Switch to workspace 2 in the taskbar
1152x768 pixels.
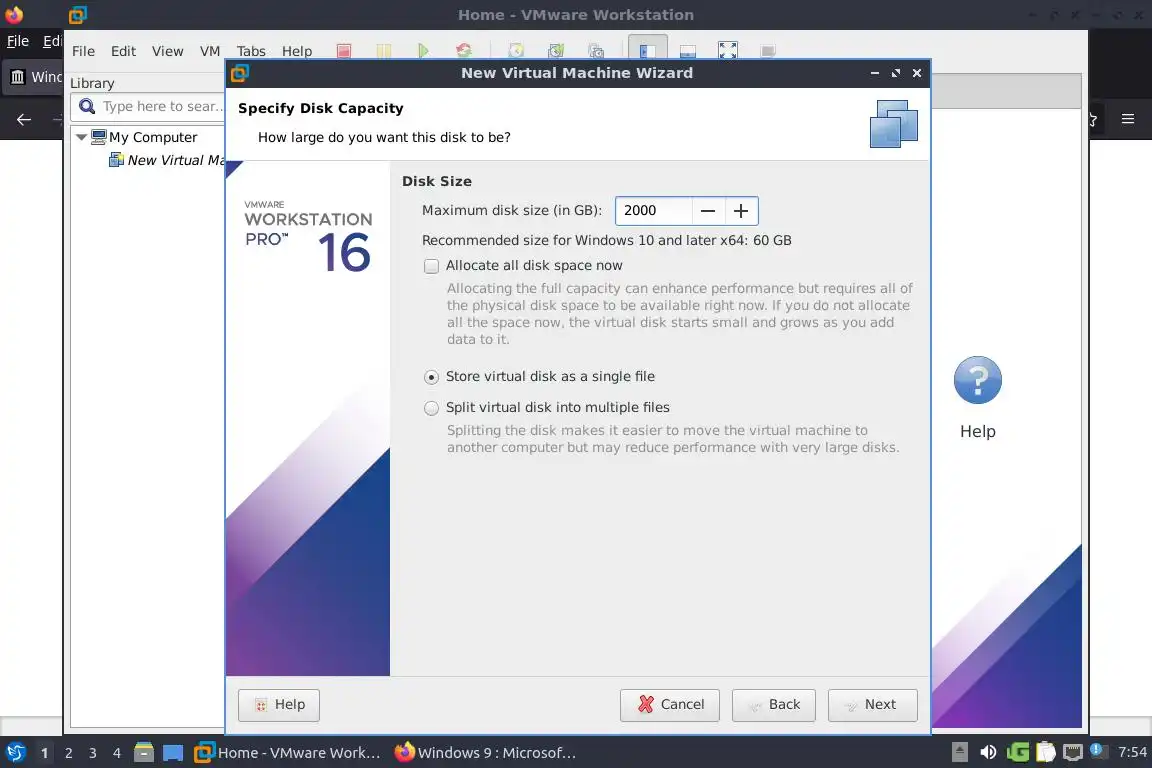click(68, 753)
